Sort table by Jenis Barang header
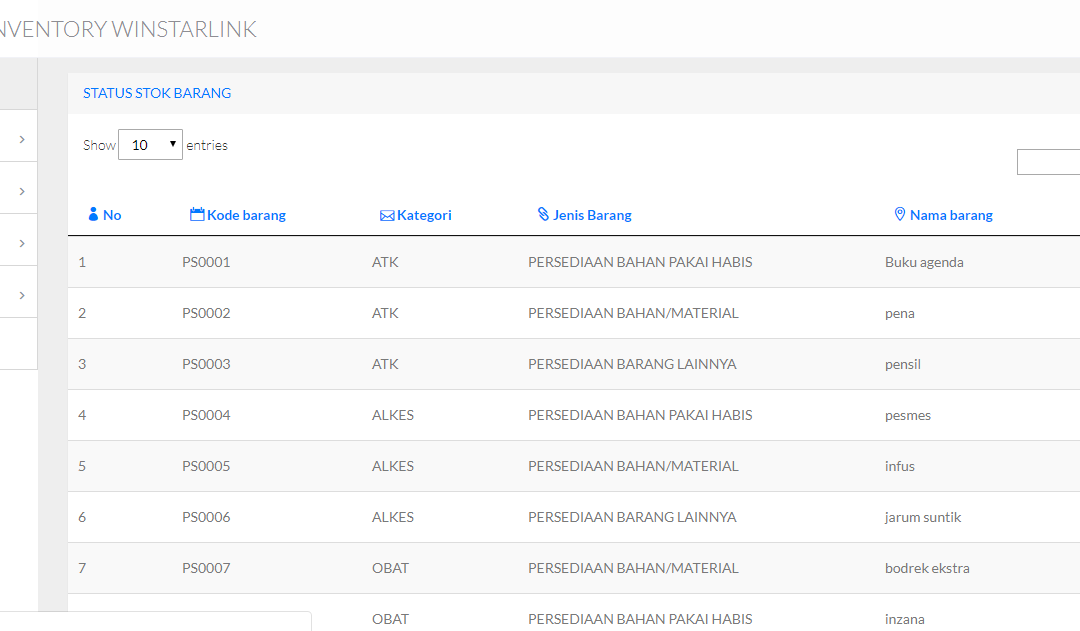 pyautogui.click(x=592, y=215)
